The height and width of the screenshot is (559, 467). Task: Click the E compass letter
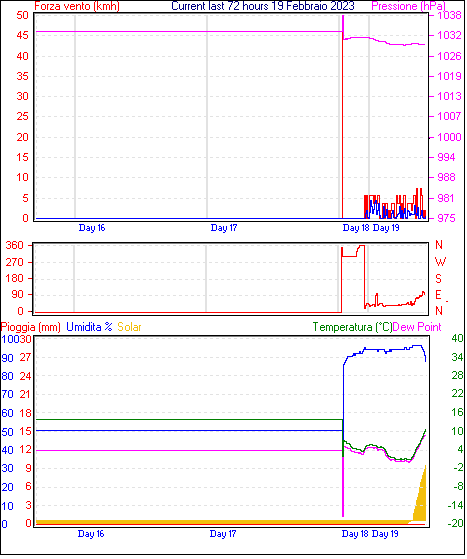tap(438, 295)
